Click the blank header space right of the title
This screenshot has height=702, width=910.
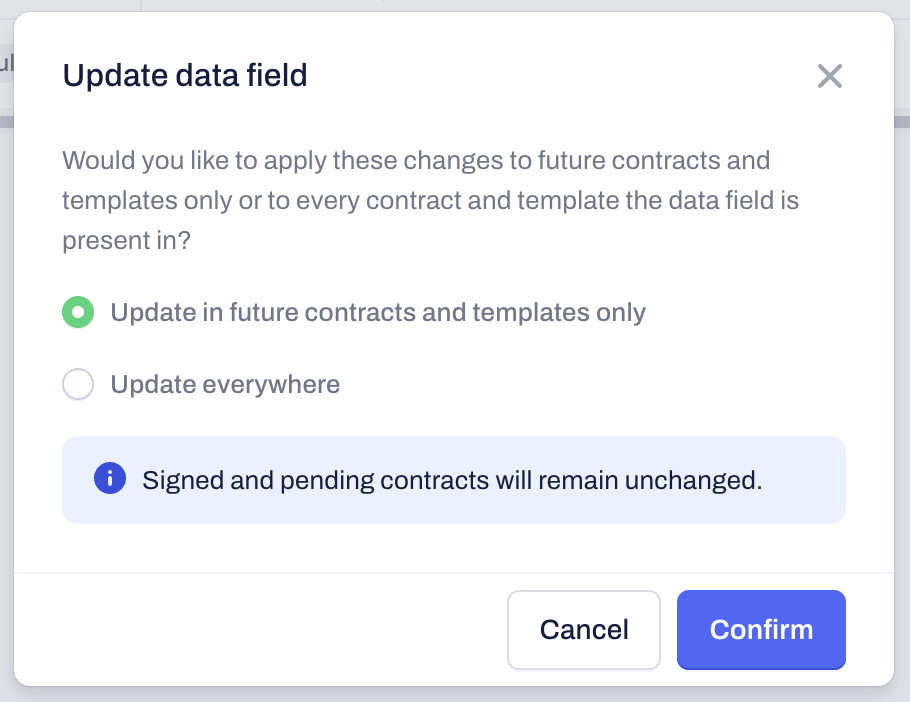tap(560, 75)
